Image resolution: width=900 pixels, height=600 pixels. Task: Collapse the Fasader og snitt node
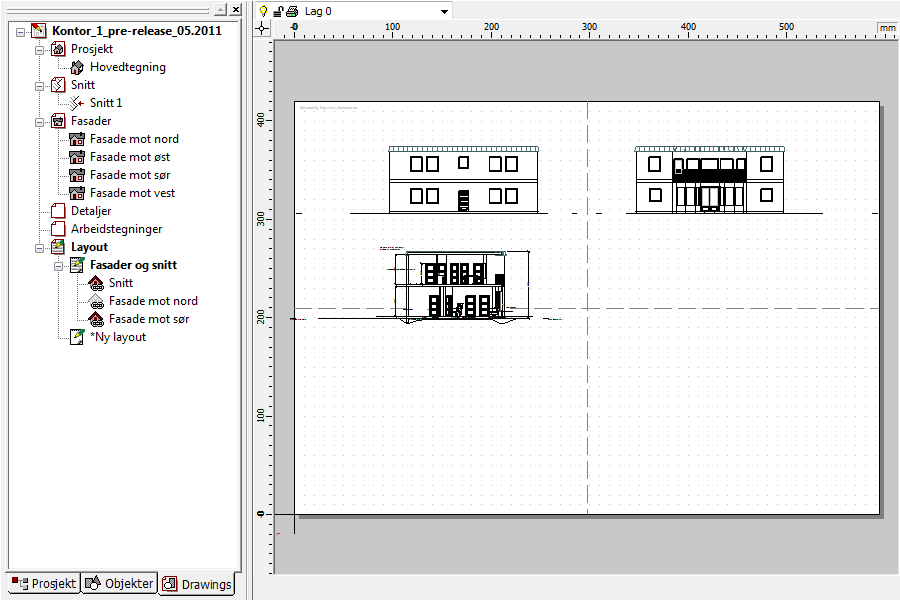tap(59, 266)
